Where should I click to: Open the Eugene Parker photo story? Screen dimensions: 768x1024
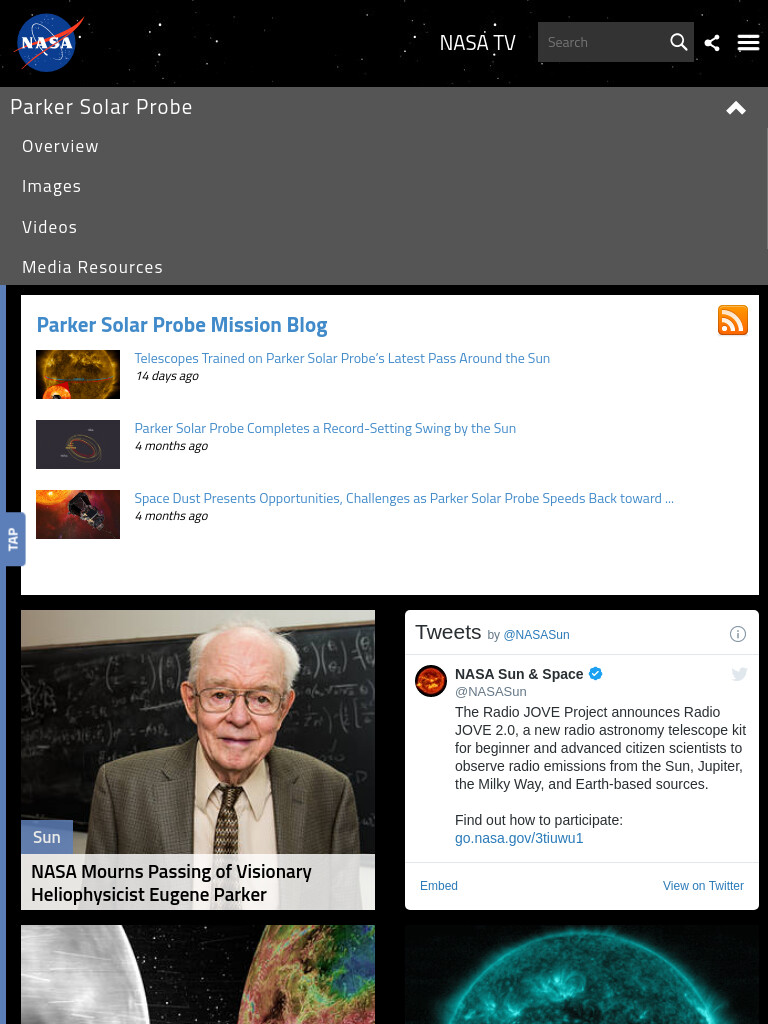click(x=198, y=760)
